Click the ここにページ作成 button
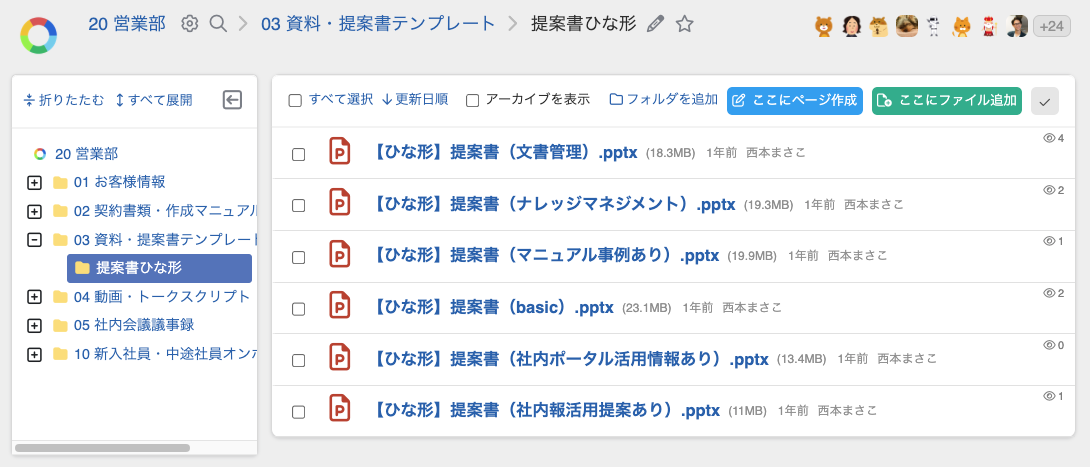The width and height of the screenshot is (1090, 467). click(x=794, y=100)
